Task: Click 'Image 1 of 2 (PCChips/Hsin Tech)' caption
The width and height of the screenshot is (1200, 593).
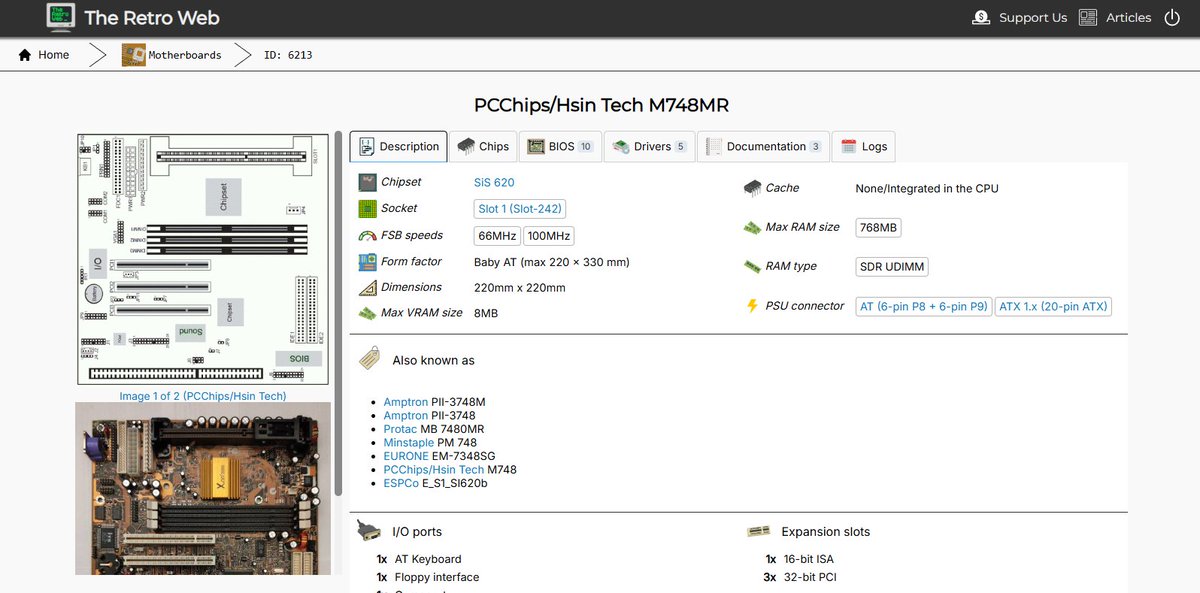Action: pyautogui.click(x=203, y=396)
